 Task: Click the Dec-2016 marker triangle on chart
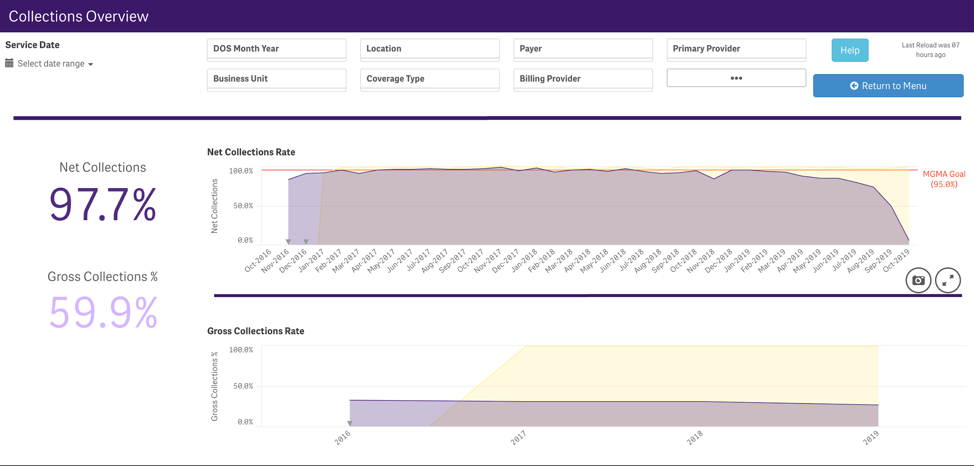[x=306, y=242]
